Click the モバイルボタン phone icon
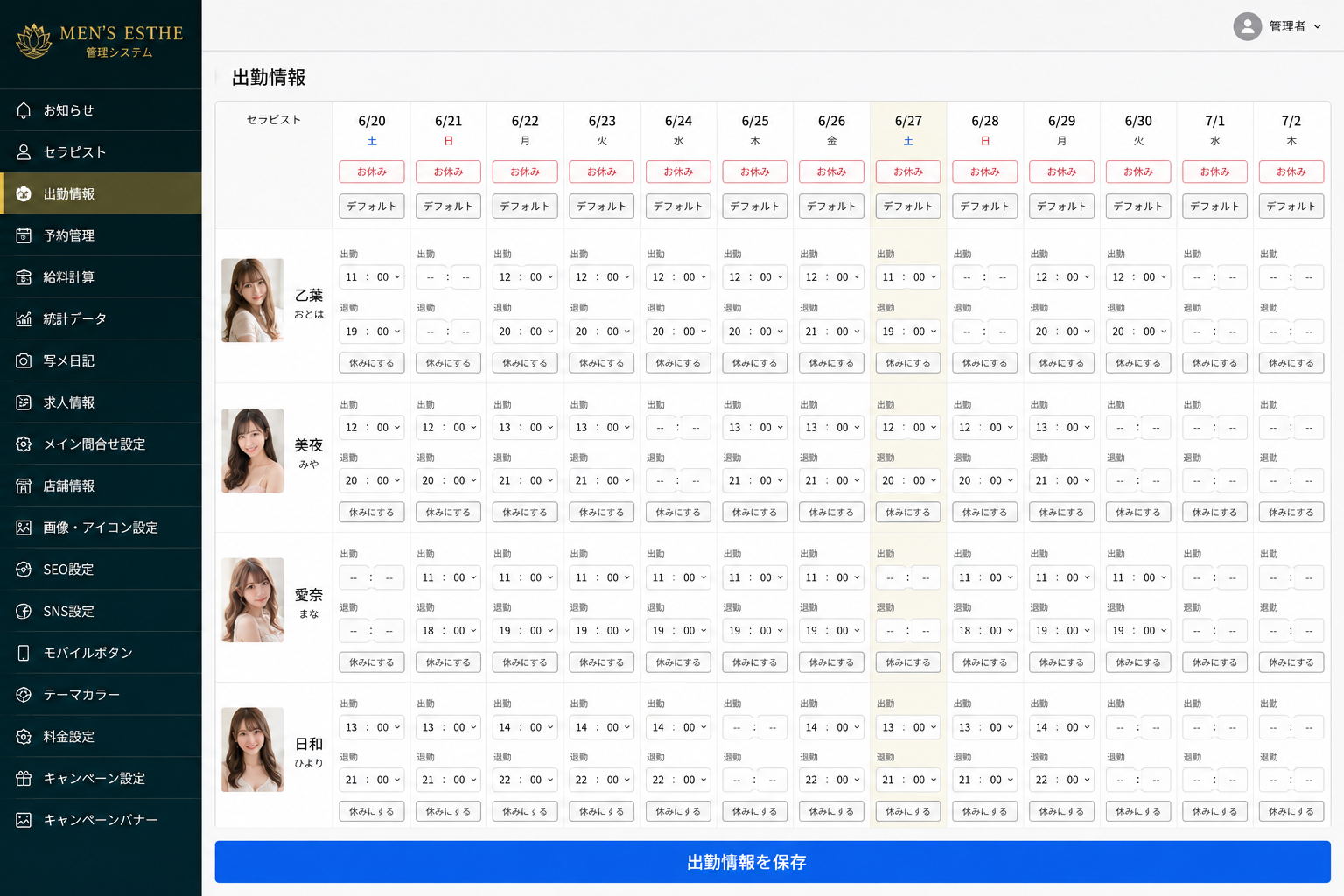 (24, 653)
